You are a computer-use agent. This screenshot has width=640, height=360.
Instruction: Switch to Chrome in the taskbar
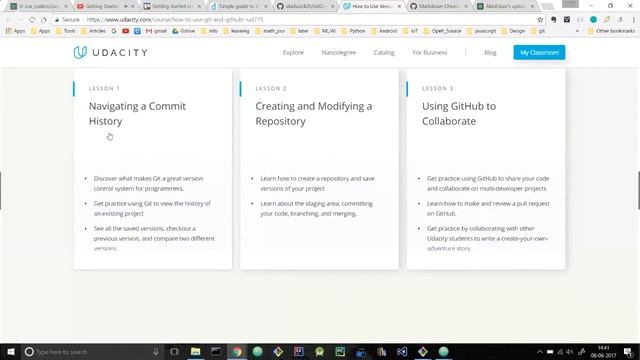click(237, 351)
